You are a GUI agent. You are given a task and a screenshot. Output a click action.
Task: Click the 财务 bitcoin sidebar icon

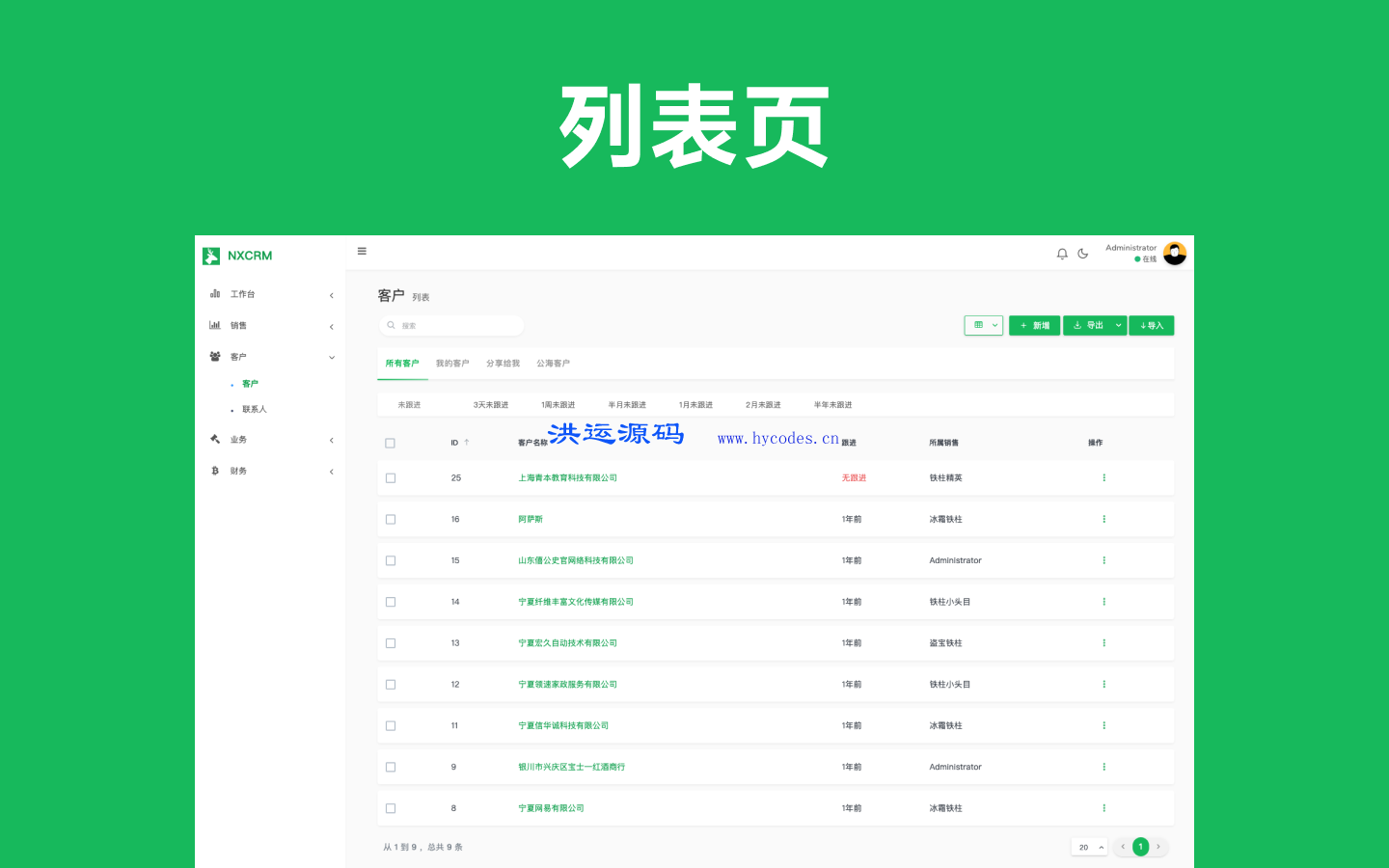tap(215, 471)
